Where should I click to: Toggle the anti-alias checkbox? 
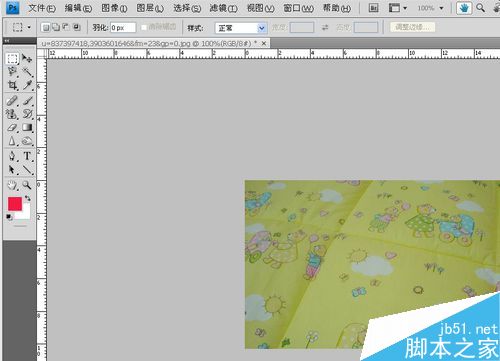point(144,27)
